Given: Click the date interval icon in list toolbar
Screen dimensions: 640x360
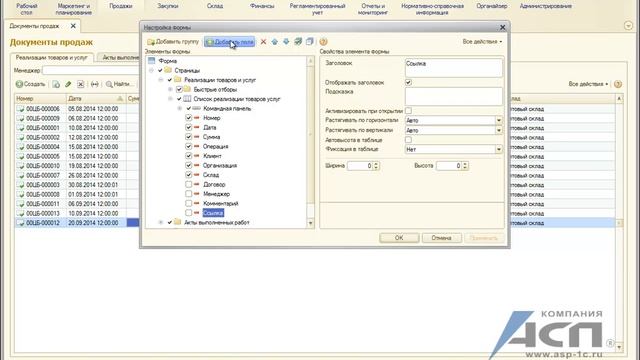Looking at the screenshot, I should pyautogui.click(x=95, y=84).
